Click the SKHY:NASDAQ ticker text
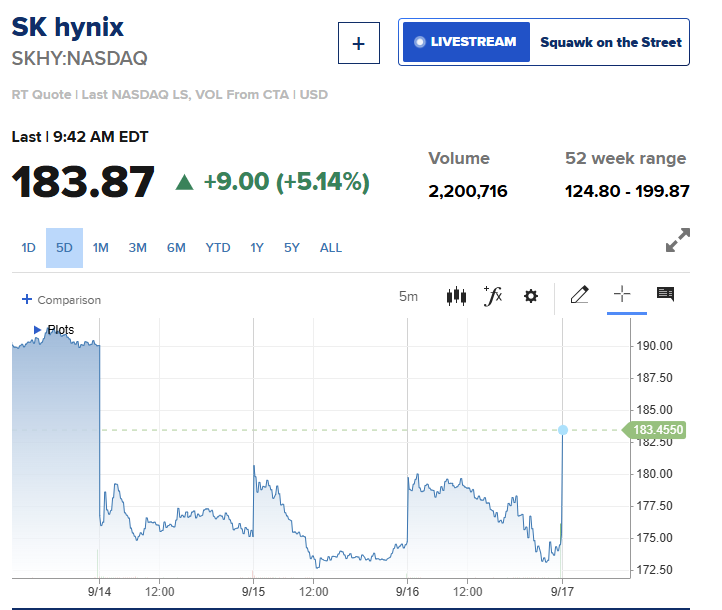Image resolution: width=722 pixels, height=610 pixels. (x=79, y=58)
